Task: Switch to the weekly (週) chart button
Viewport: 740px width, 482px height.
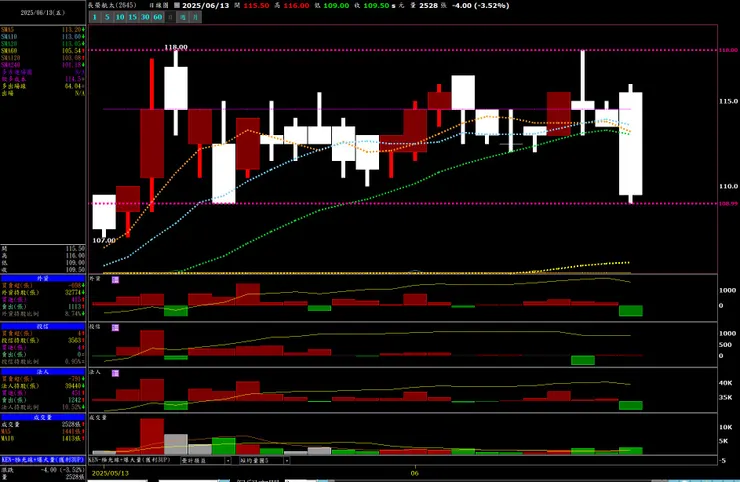Action: coord(183,17)
